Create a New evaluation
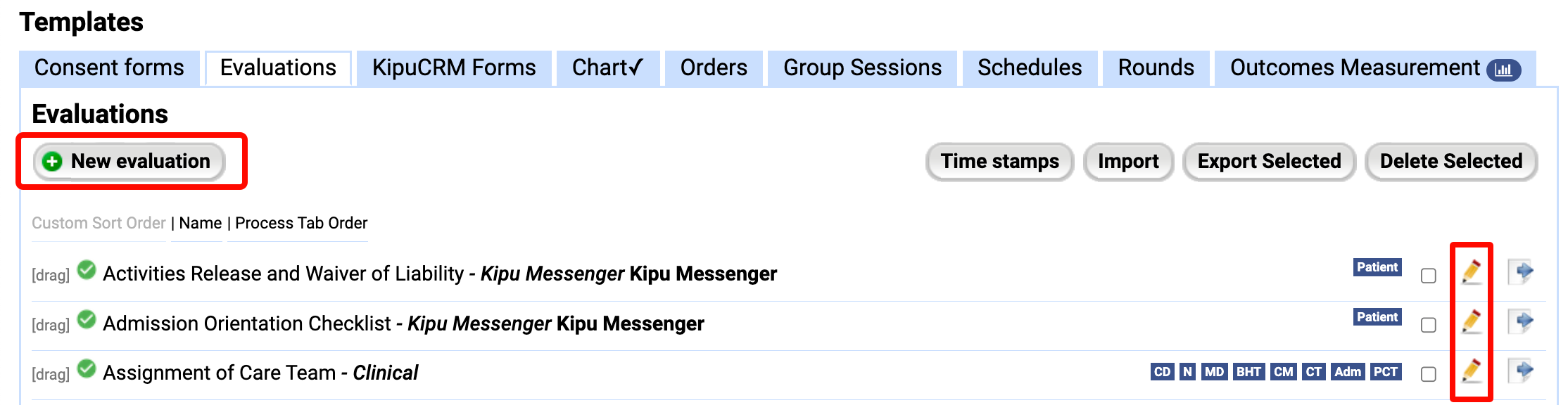 [129, 162]
